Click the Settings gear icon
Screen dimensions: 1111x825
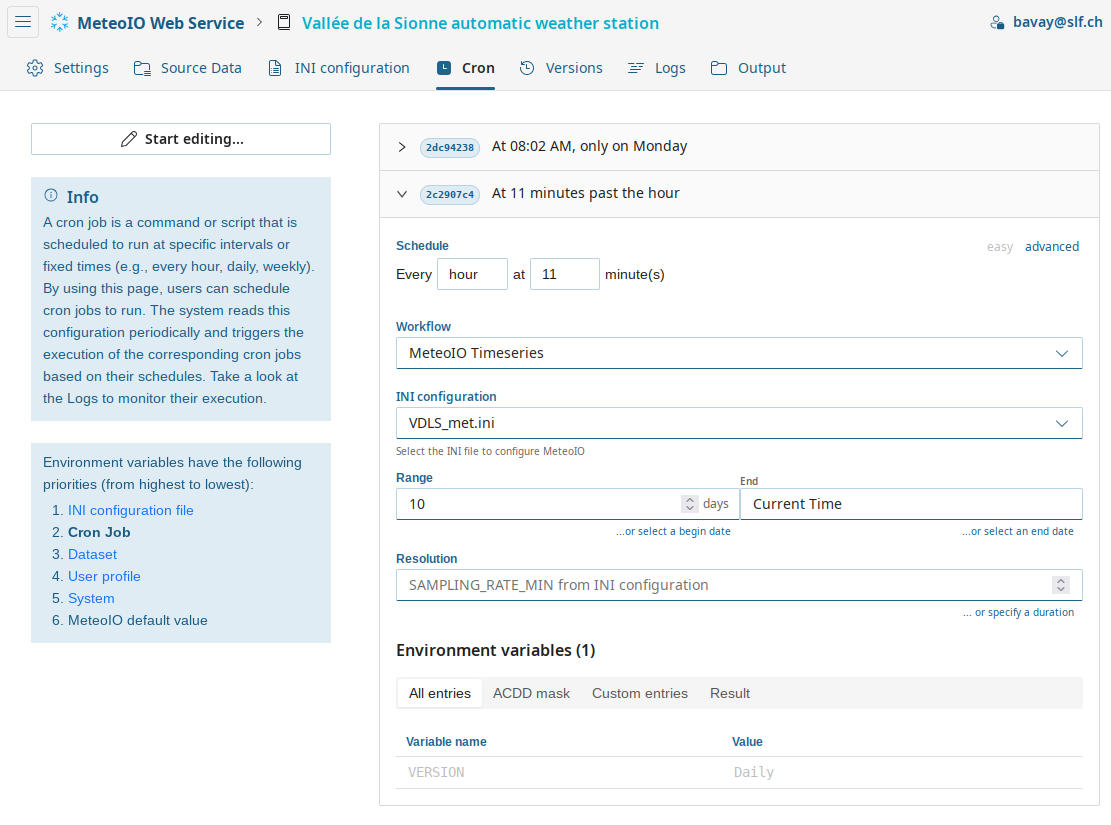pos(35,68)
